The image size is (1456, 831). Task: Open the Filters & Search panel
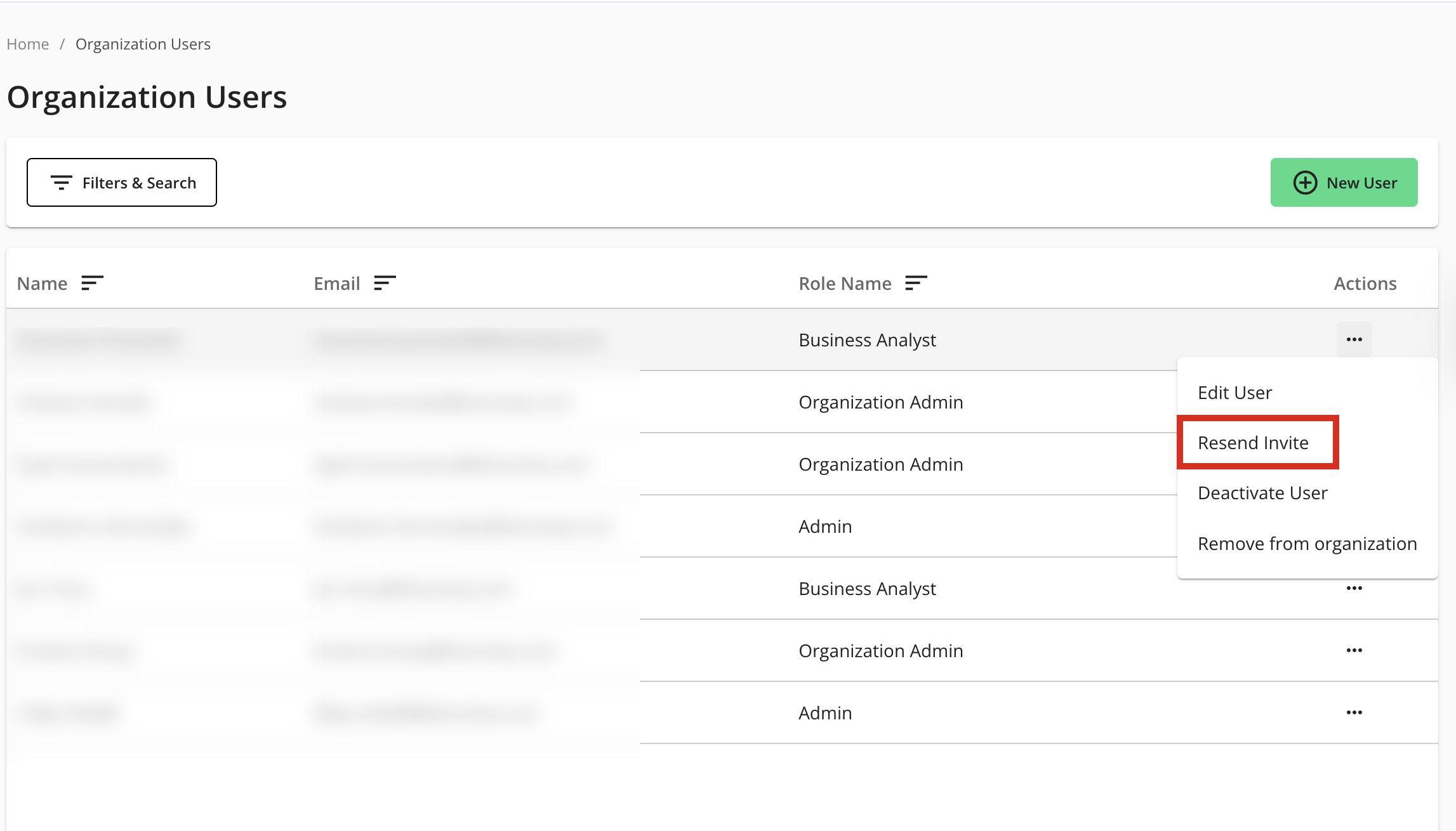tap(122, 183)
